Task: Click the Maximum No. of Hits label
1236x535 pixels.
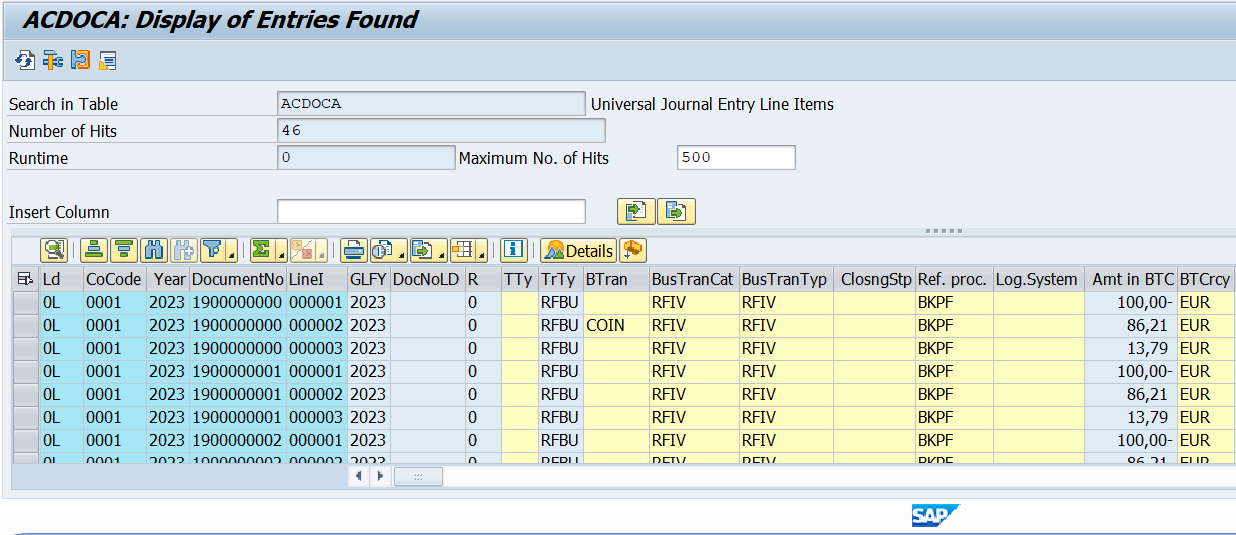Action: (x=533, y=158)
